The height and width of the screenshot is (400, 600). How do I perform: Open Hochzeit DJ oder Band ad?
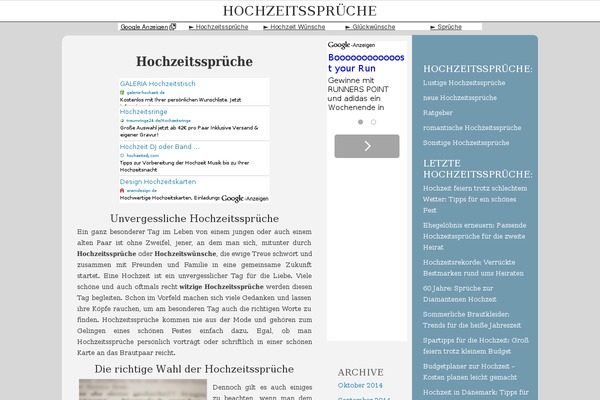click(160, 147)
